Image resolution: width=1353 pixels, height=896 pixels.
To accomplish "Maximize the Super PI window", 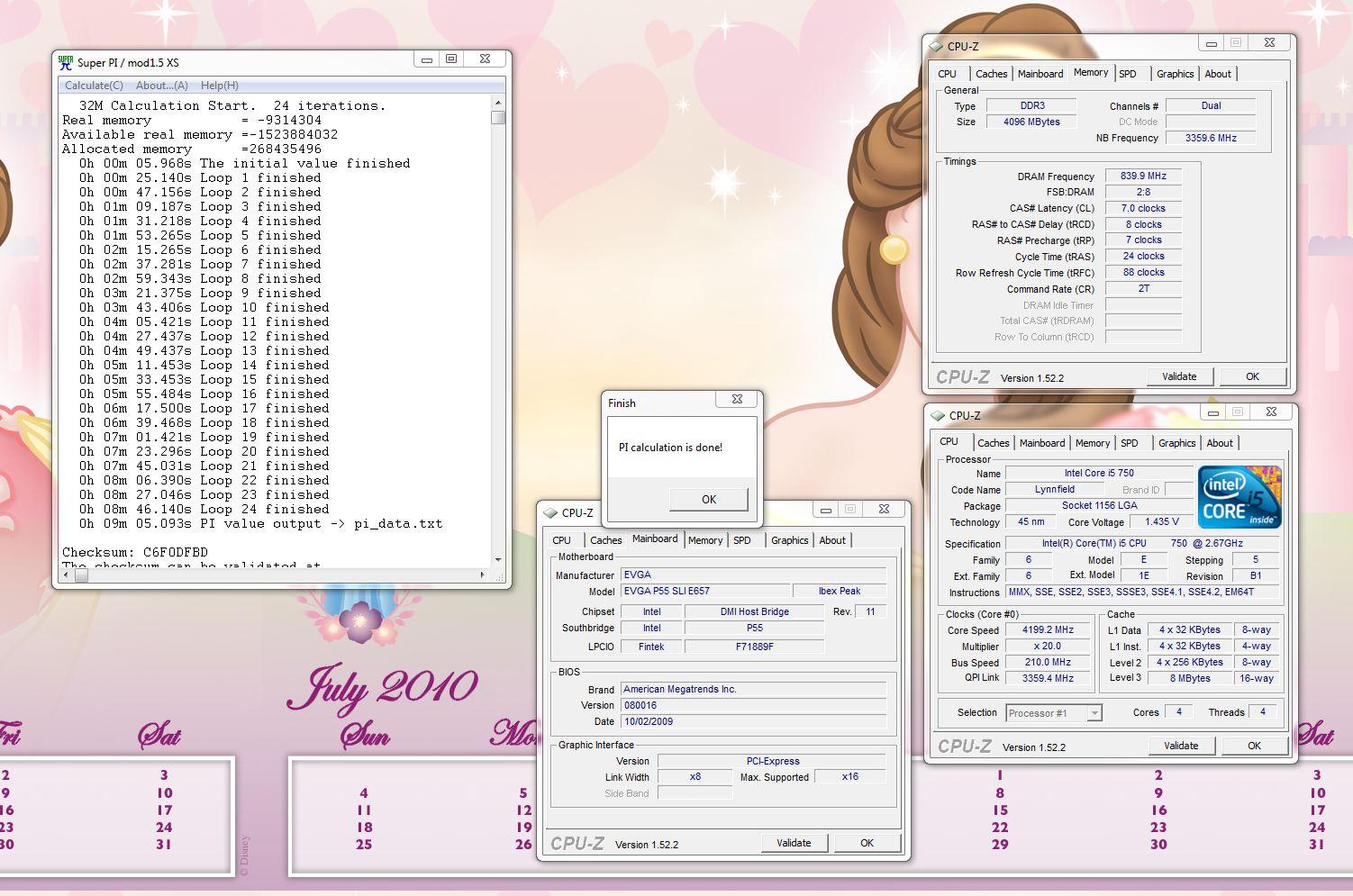I will coord(451,59).
